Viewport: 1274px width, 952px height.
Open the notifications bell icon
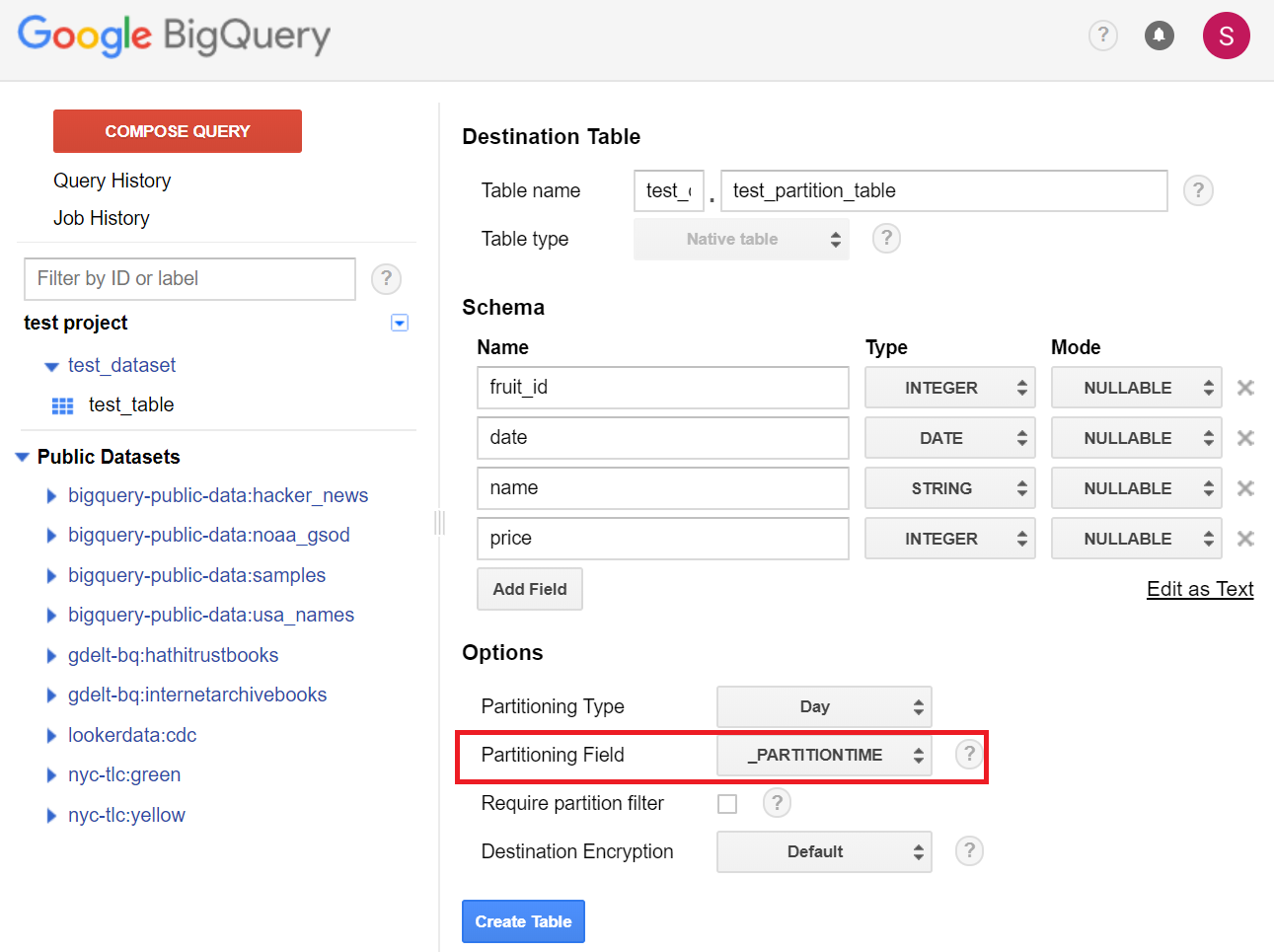1160,36
